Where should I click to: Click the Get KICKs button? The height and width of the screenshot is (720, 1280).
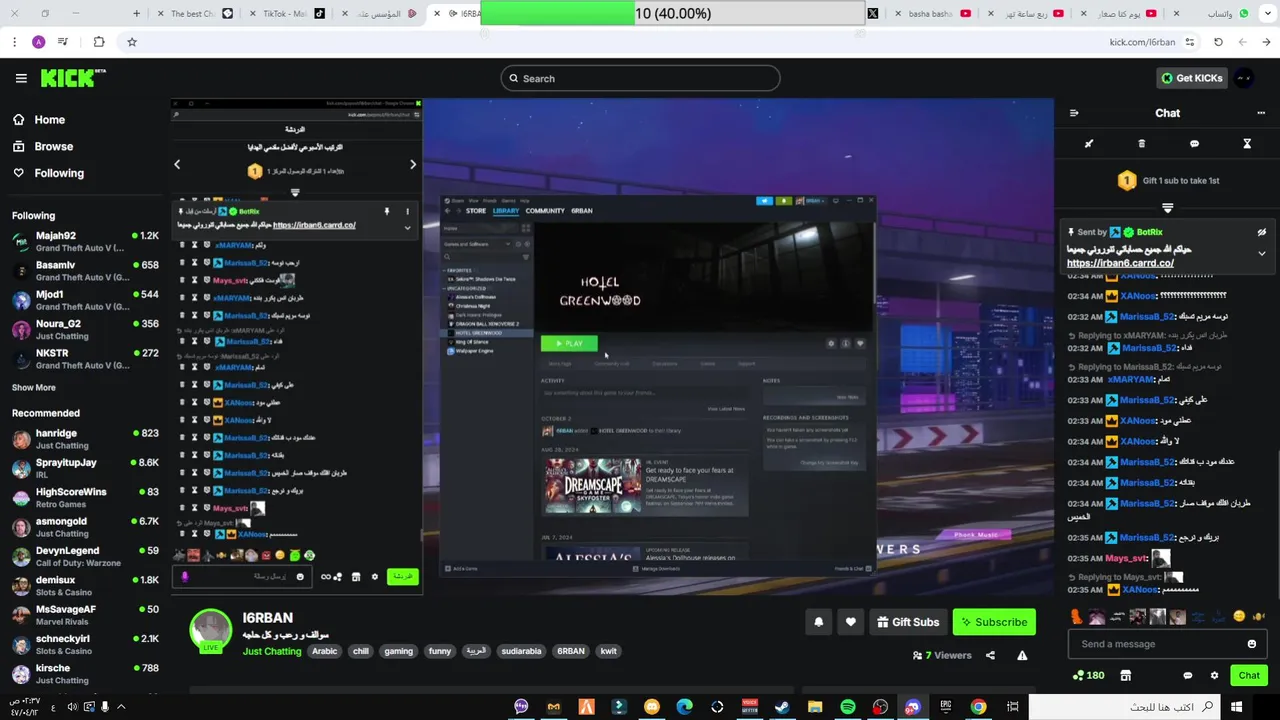[1190, 78]
